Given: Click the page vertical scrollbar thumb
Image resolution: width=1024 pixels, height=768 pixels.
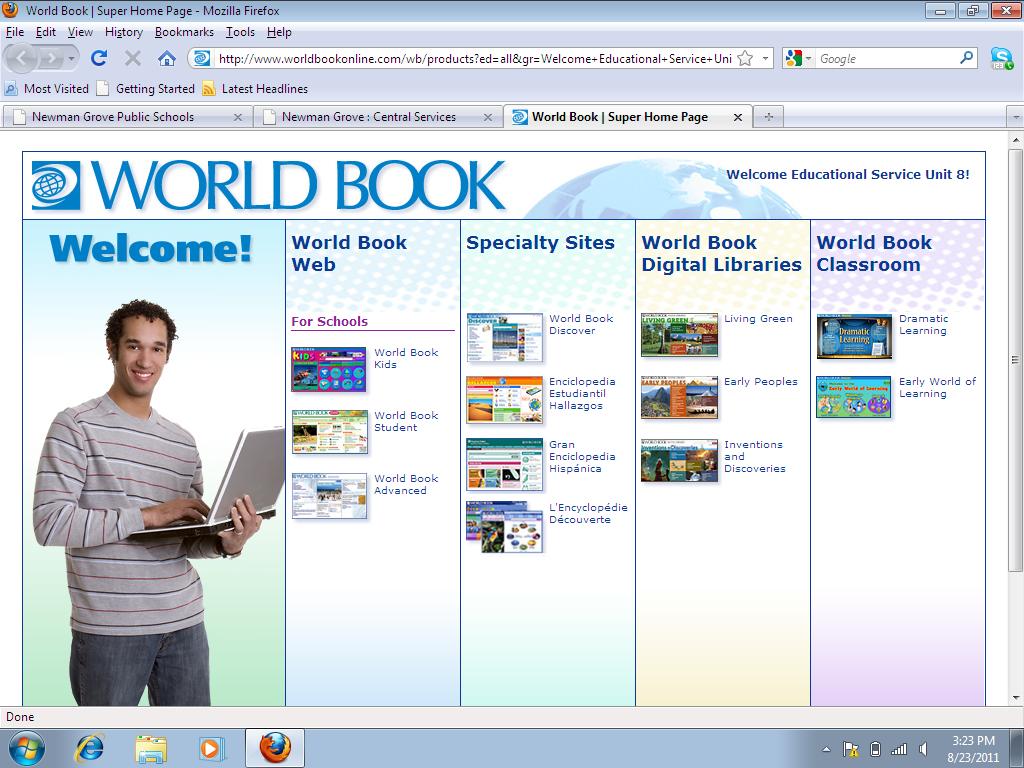Looking at the screenshot, I should pyautogui.click(x=1015, y=360).
